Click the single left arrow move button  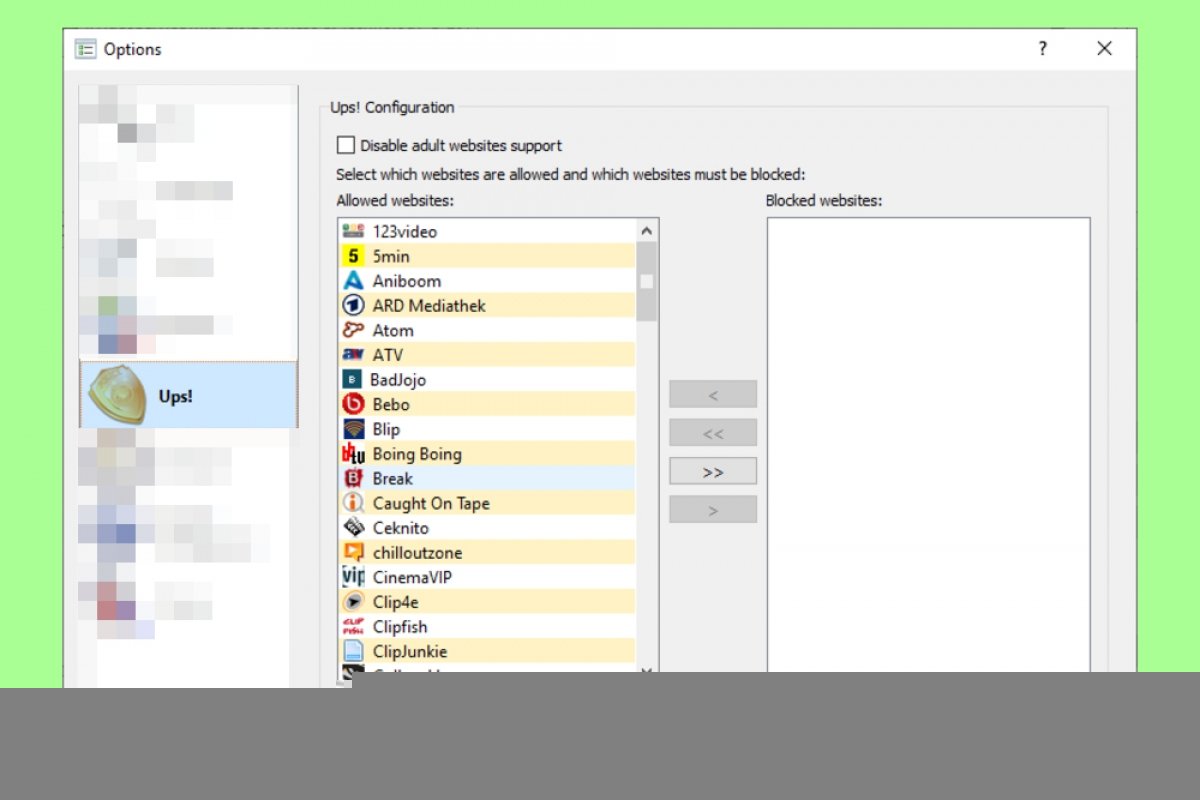(713, 395)
